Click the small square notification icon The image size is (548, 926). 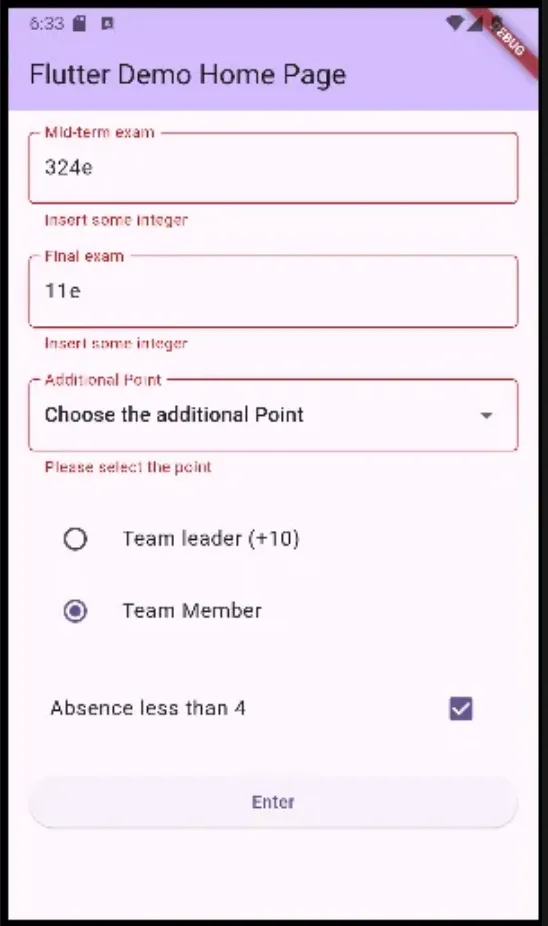point(107,24)
